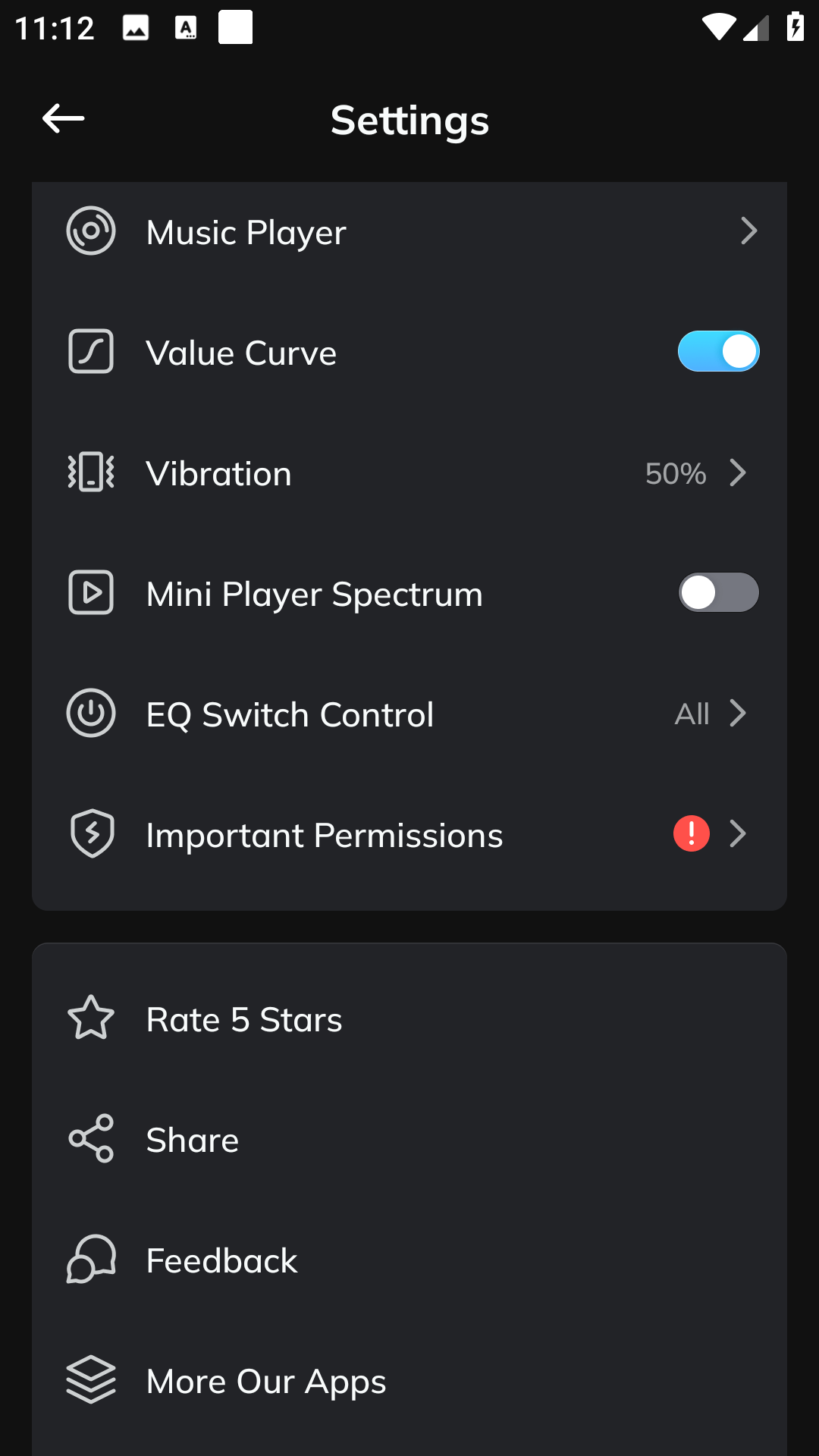
Task: Expand EQ Switch Control chevron beside All
Action: tap(738, 713)
